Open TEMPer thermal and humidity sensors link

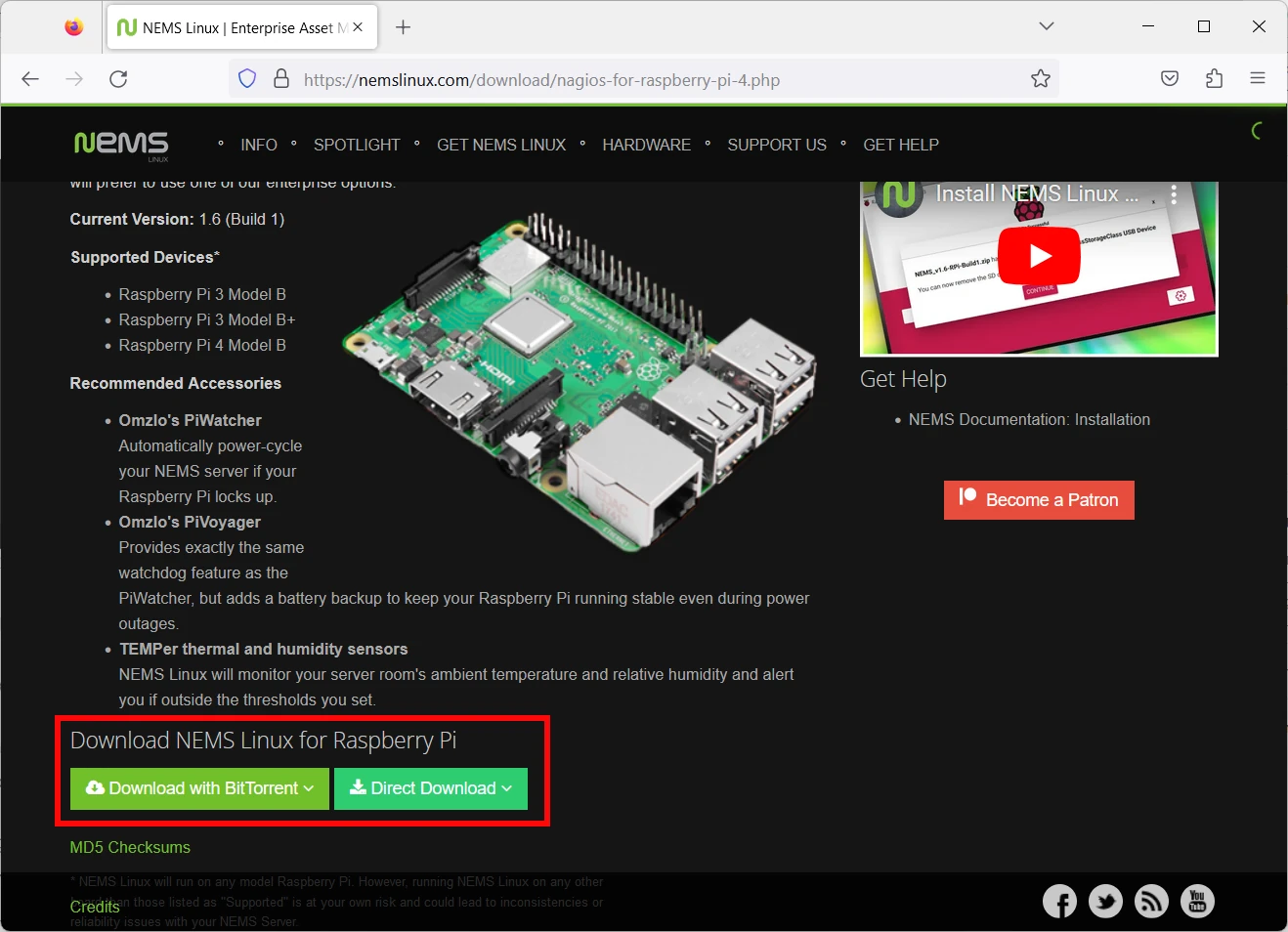tap(264, 649)
